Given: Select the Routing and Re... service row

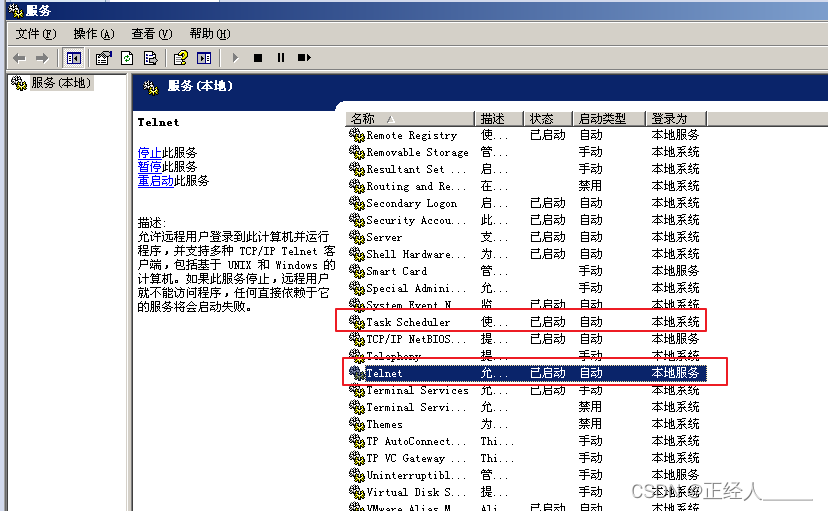Looking at the screenshot, I should click(526, 186).
